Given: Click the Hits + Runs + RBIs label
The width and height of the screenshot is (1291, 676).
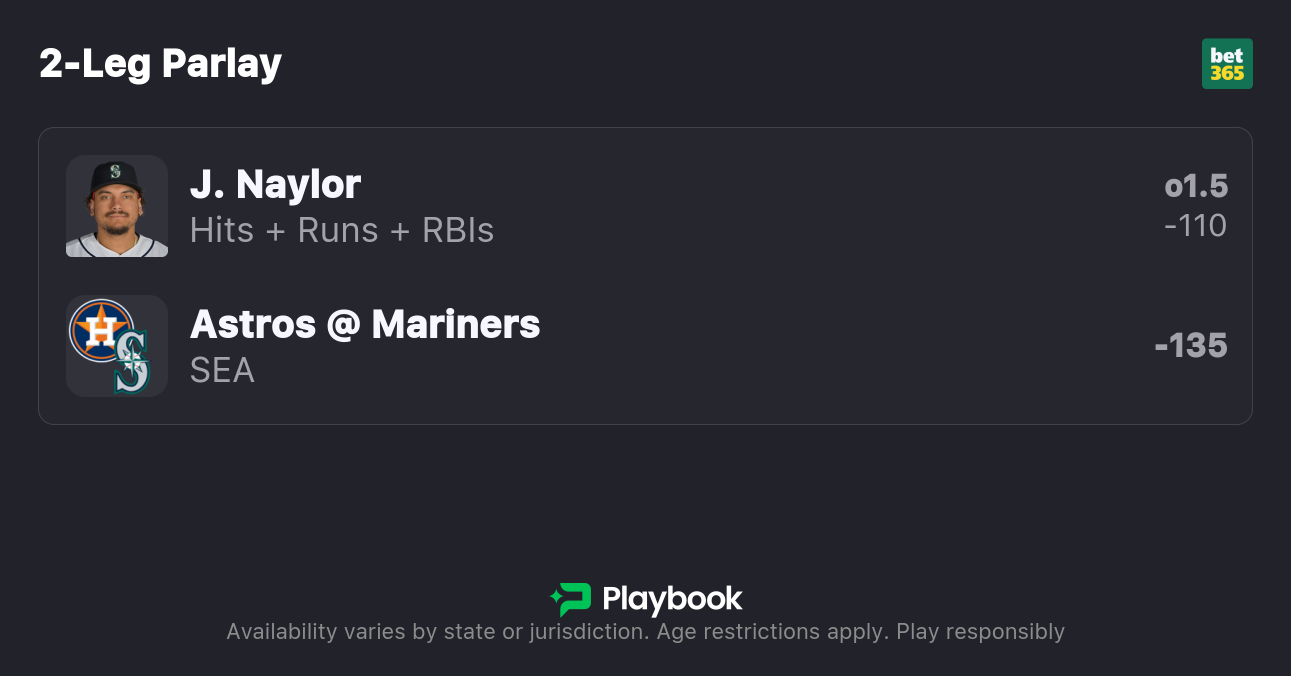Looking at the screenshot, I should 342,231.
